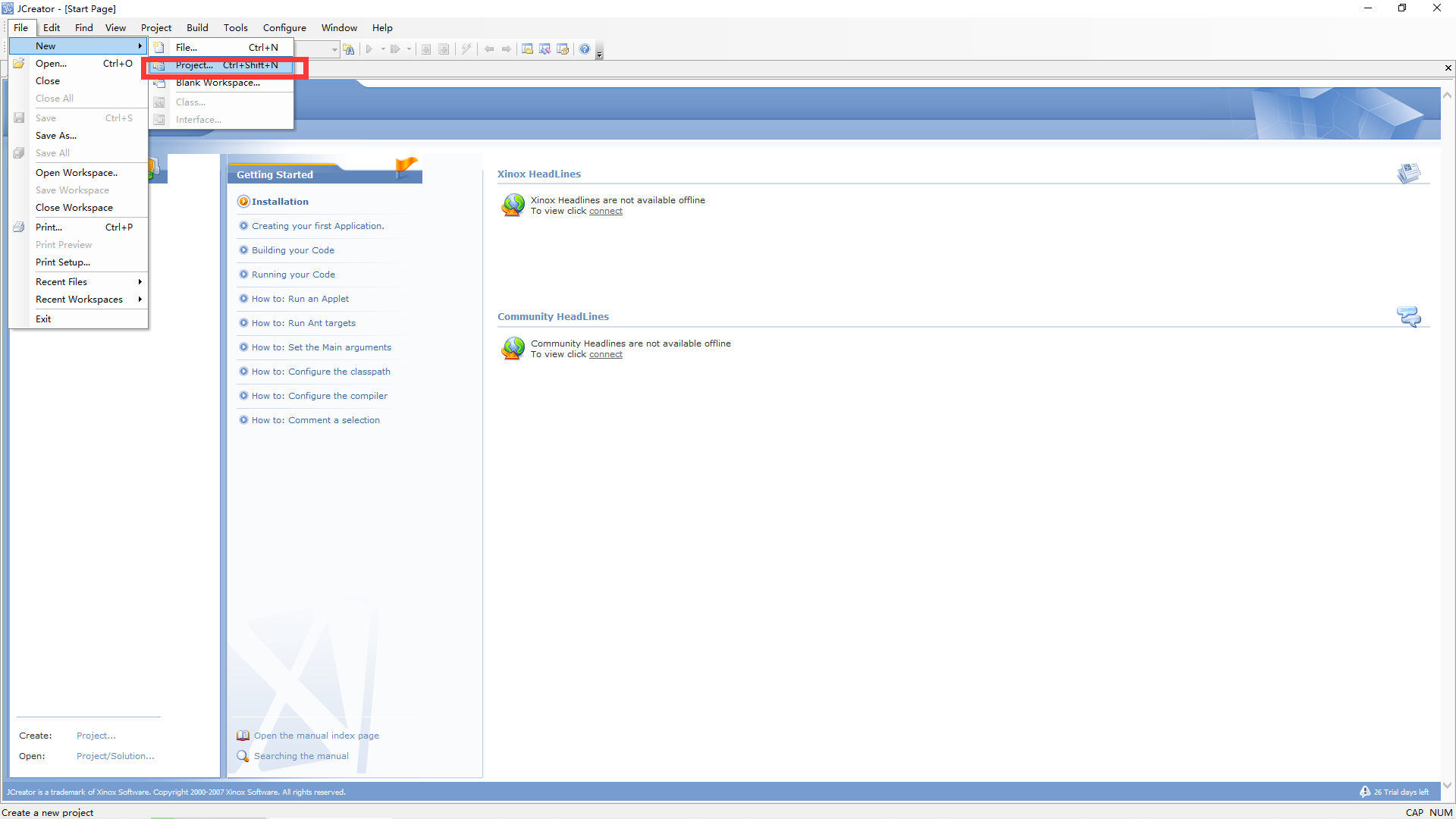Click connect link under Xinox Headlines
This screenshot has width=1456, height=819.
pos(605,212)
